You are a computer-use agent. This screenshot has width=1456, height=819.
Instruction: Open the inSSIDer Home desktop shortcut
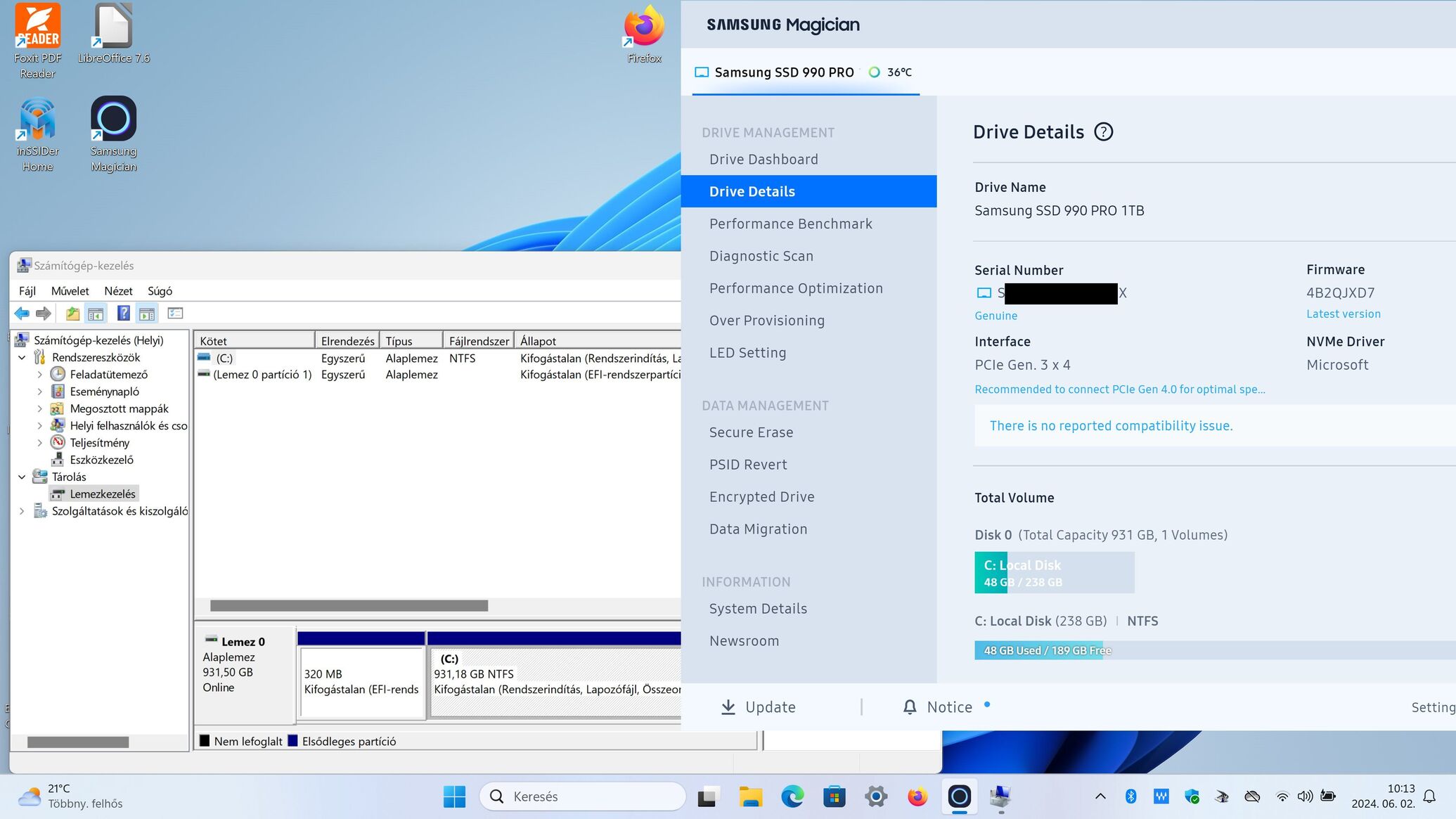tap(38, 134)
